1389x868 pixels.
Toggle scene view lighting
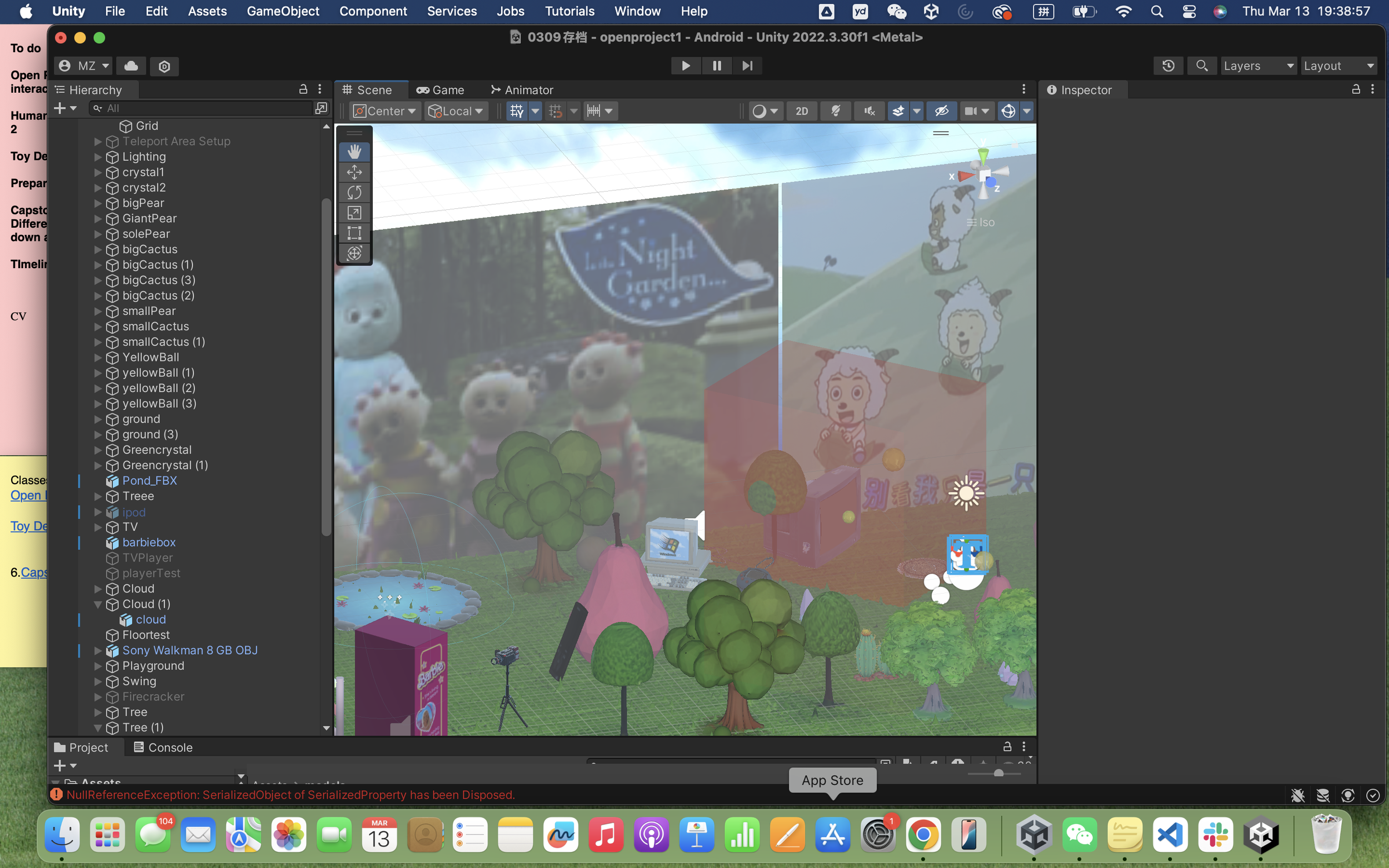click(836, 111)
